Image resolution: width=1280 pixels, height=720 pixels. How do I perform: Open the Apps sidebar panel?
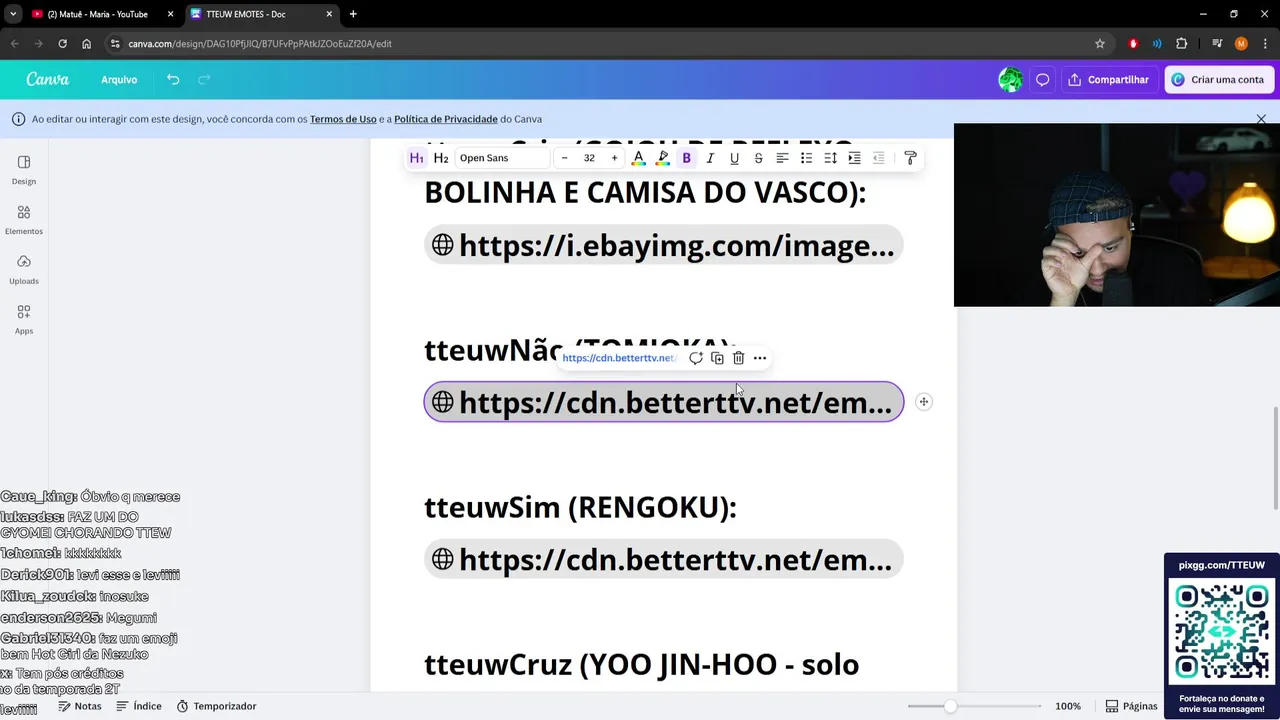[24, 320]
